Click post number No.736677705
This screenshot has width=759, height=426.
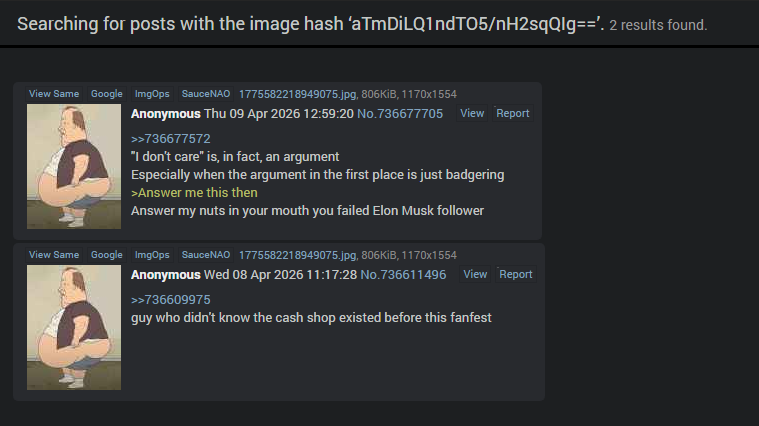tap(400, 114)
